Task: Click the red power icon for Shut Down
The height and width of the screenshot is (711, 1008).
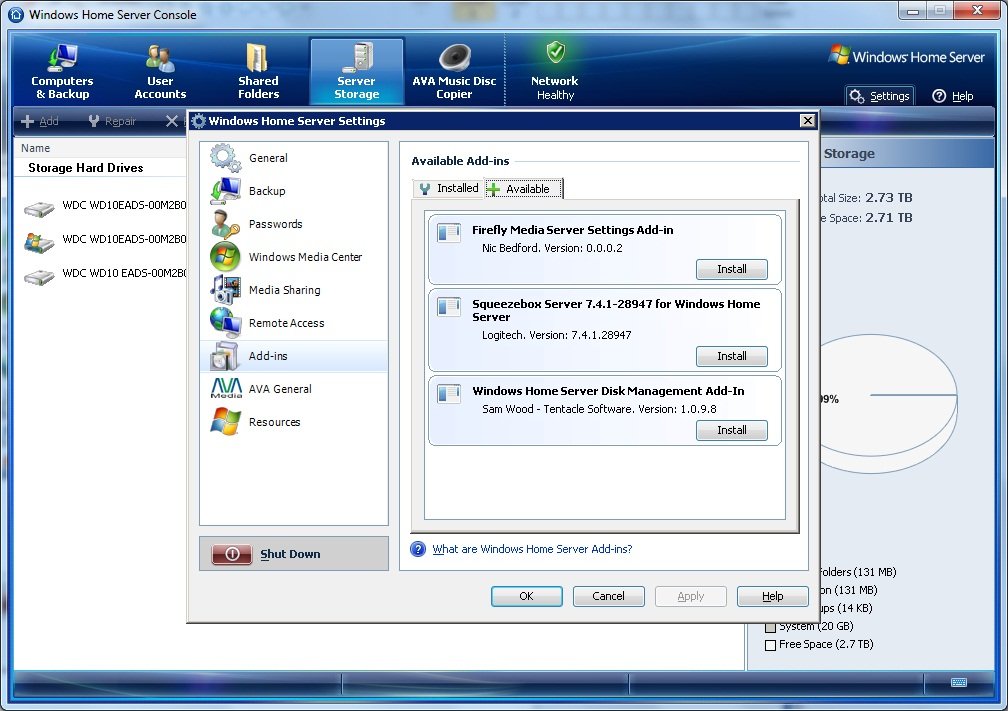Action: pos(232,554)
